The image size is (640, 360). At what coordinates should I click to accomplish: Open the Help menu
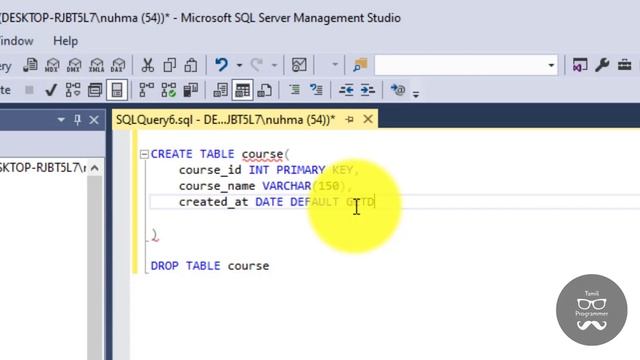tap(65, 41)
